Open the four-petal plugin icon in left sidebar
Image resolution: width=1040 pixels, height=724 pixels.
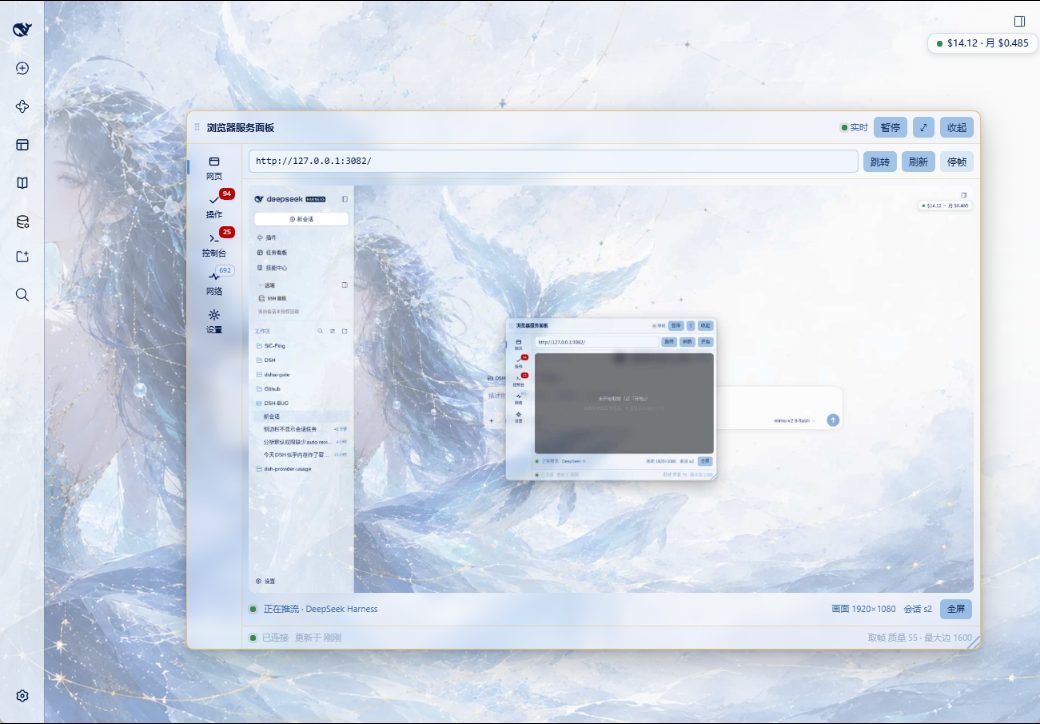pos(22,107)
